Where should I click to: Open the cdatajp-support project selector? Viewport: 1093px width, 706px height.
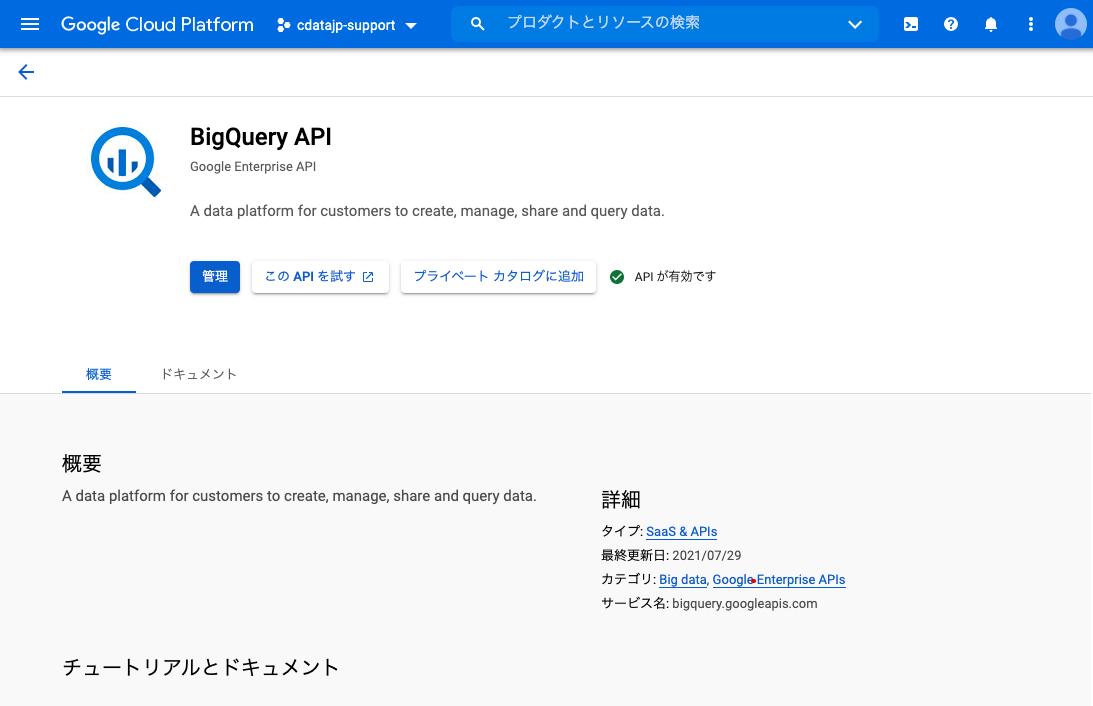(x=347, y=25)
